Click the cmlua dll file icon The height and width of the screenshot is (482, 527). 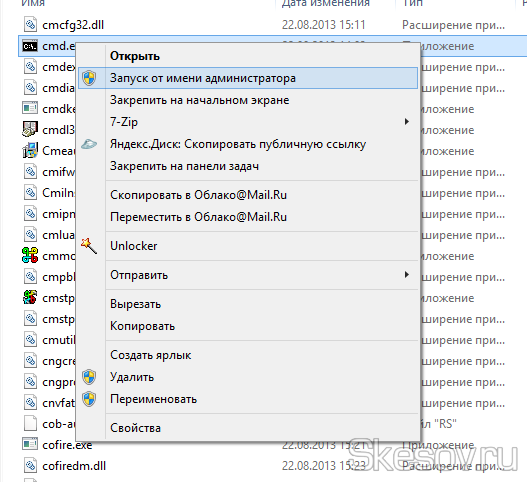coord(30,235)
